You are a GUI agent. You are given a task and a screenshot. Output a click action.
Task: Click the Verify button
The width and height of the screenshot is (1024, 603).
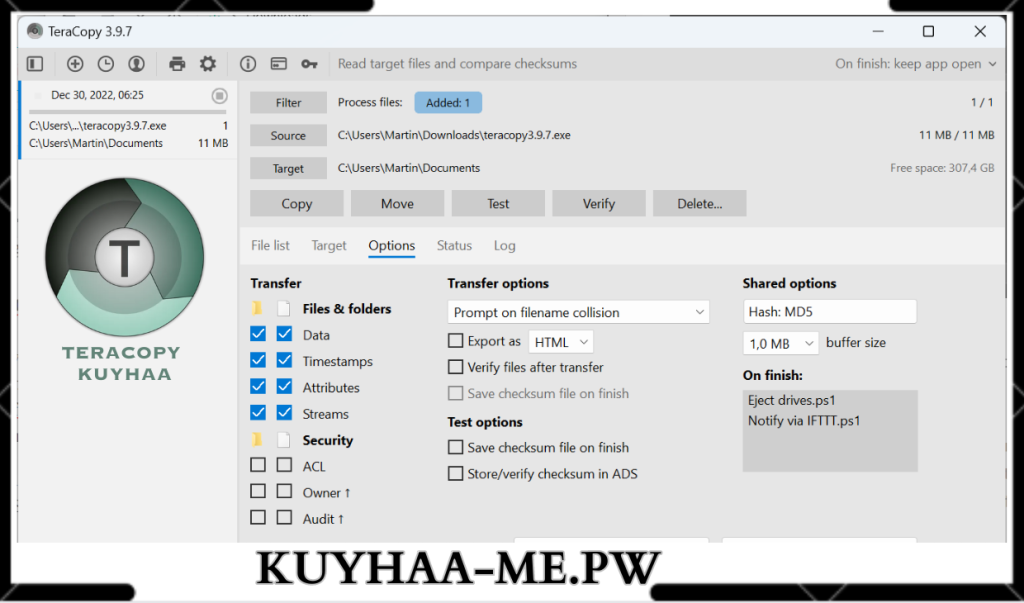(599, 204)
